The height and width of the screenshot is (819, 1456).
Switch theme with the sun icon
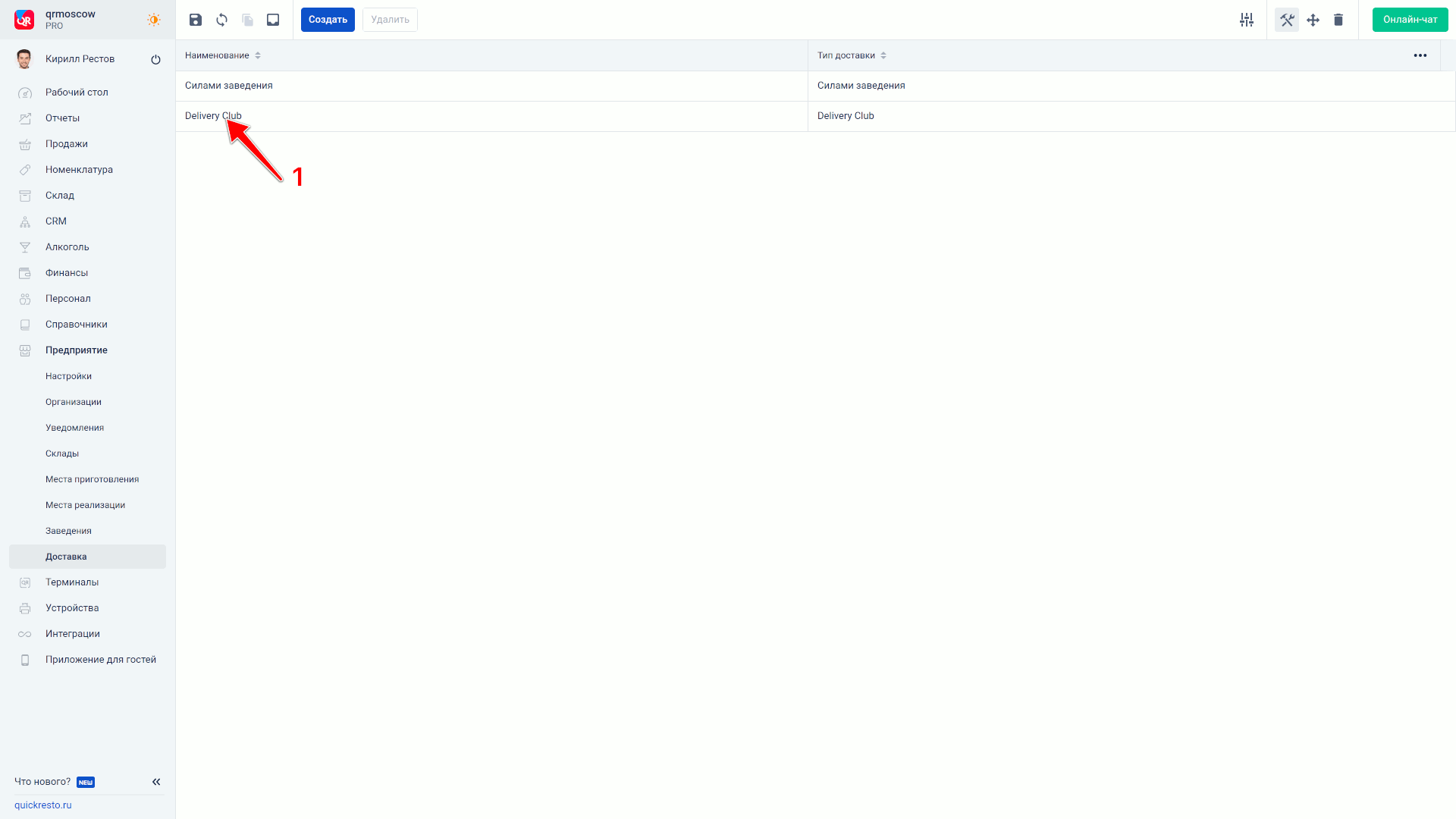coord(154,20)
